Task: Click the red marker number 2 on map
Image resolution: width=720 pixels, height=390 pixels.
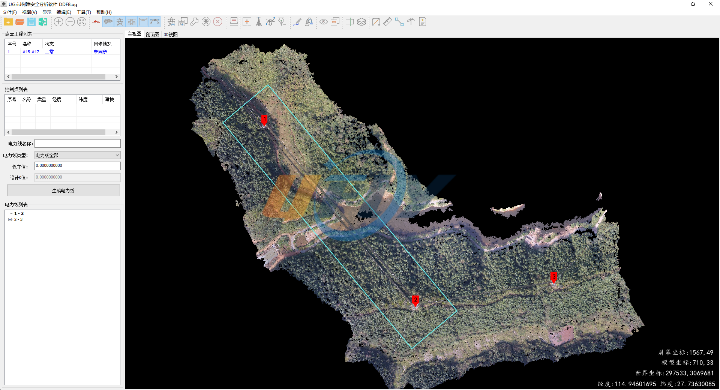Action: coord(415,301)
